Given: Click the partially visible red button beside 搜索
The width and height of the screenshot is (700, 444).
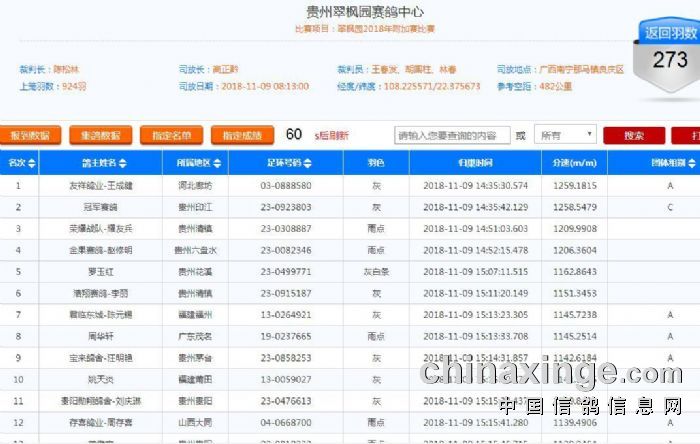Looking at the screenshot, I should pos(690,135).
